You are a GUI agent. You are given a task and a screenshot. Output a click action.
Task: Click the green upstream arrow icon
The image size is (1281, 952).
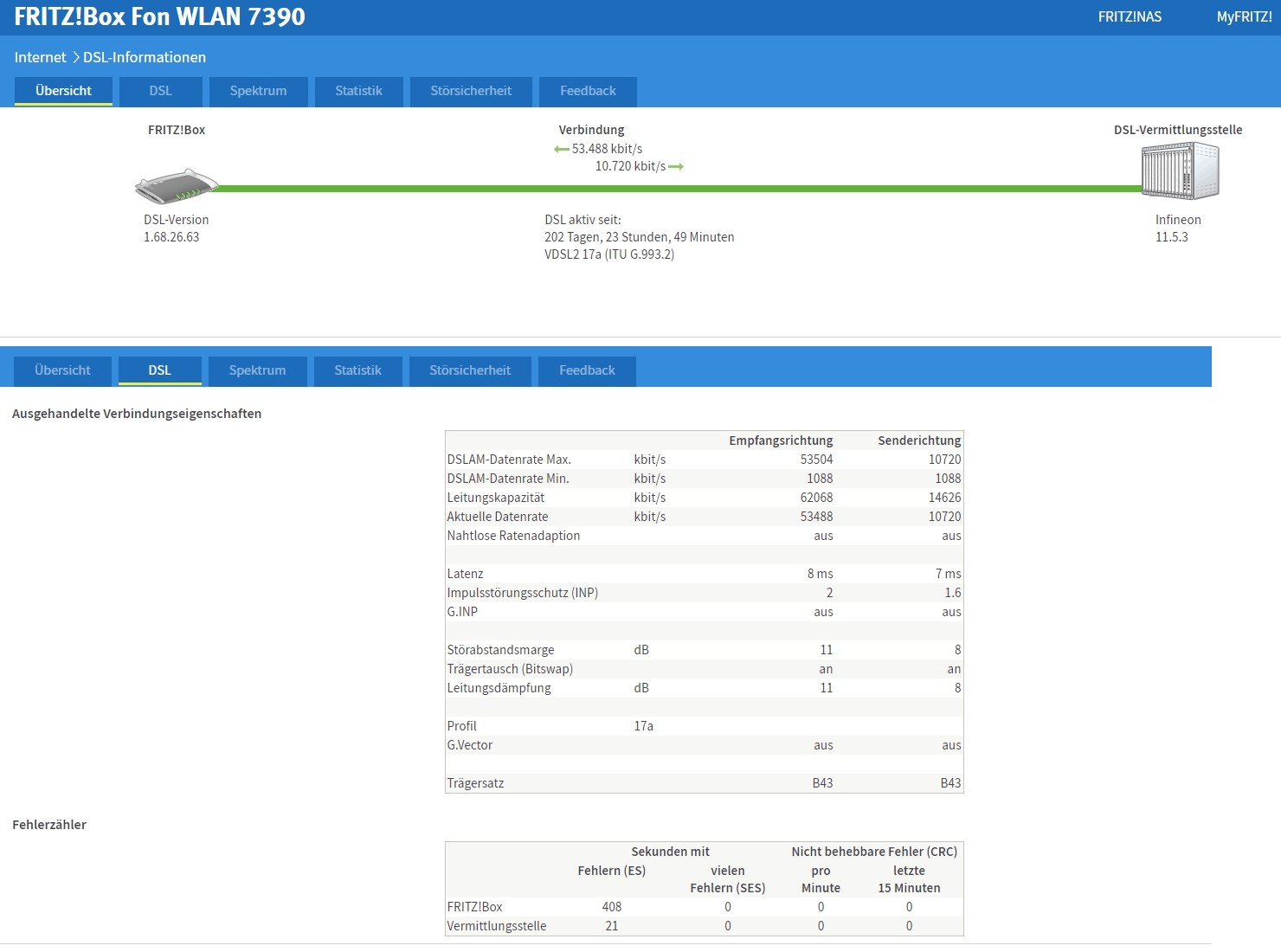click(x=676, y=167)
